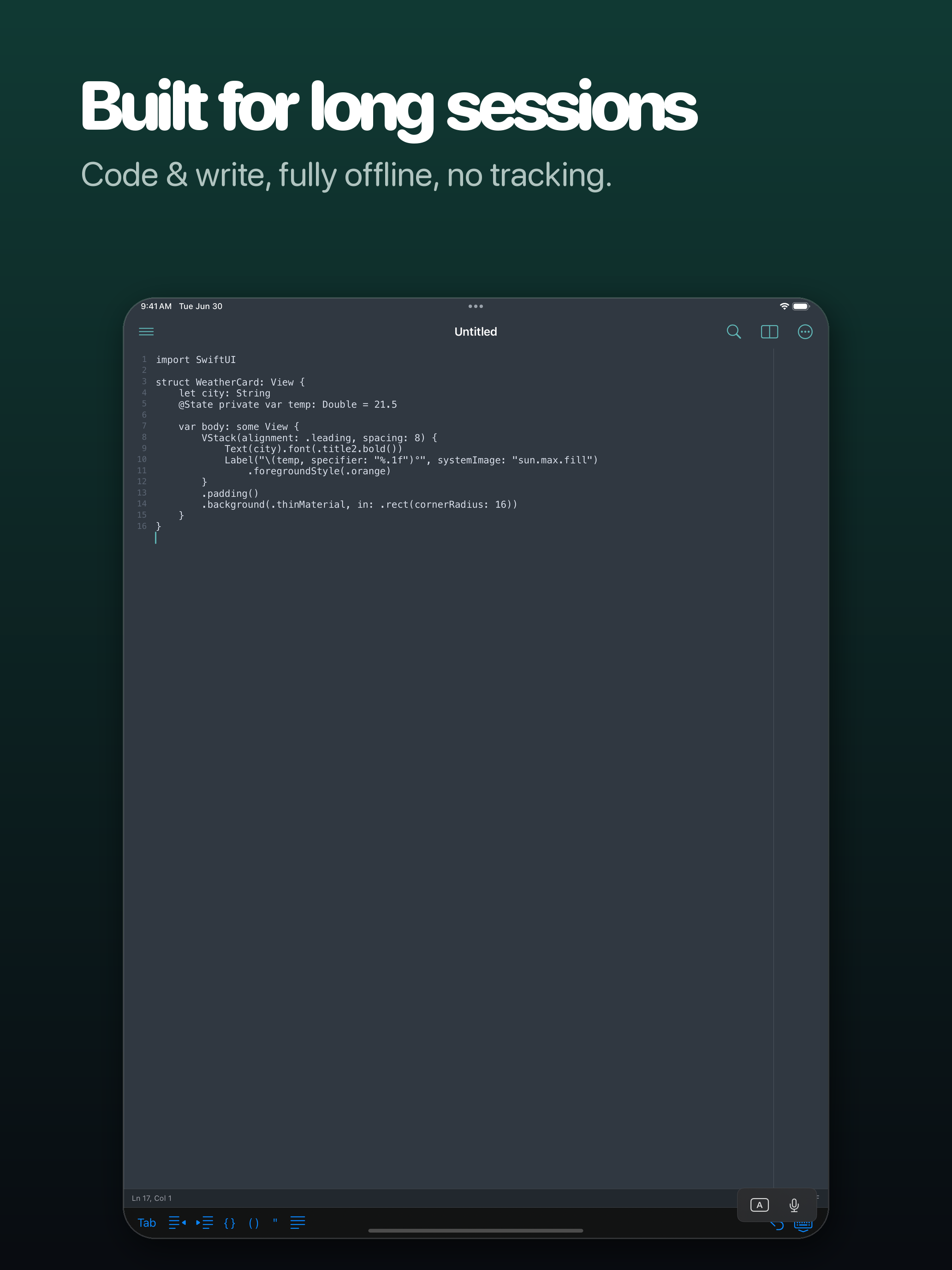
Task: Click line number 16 in gutter
Action: pyautogui.click(x=142, y=526)
